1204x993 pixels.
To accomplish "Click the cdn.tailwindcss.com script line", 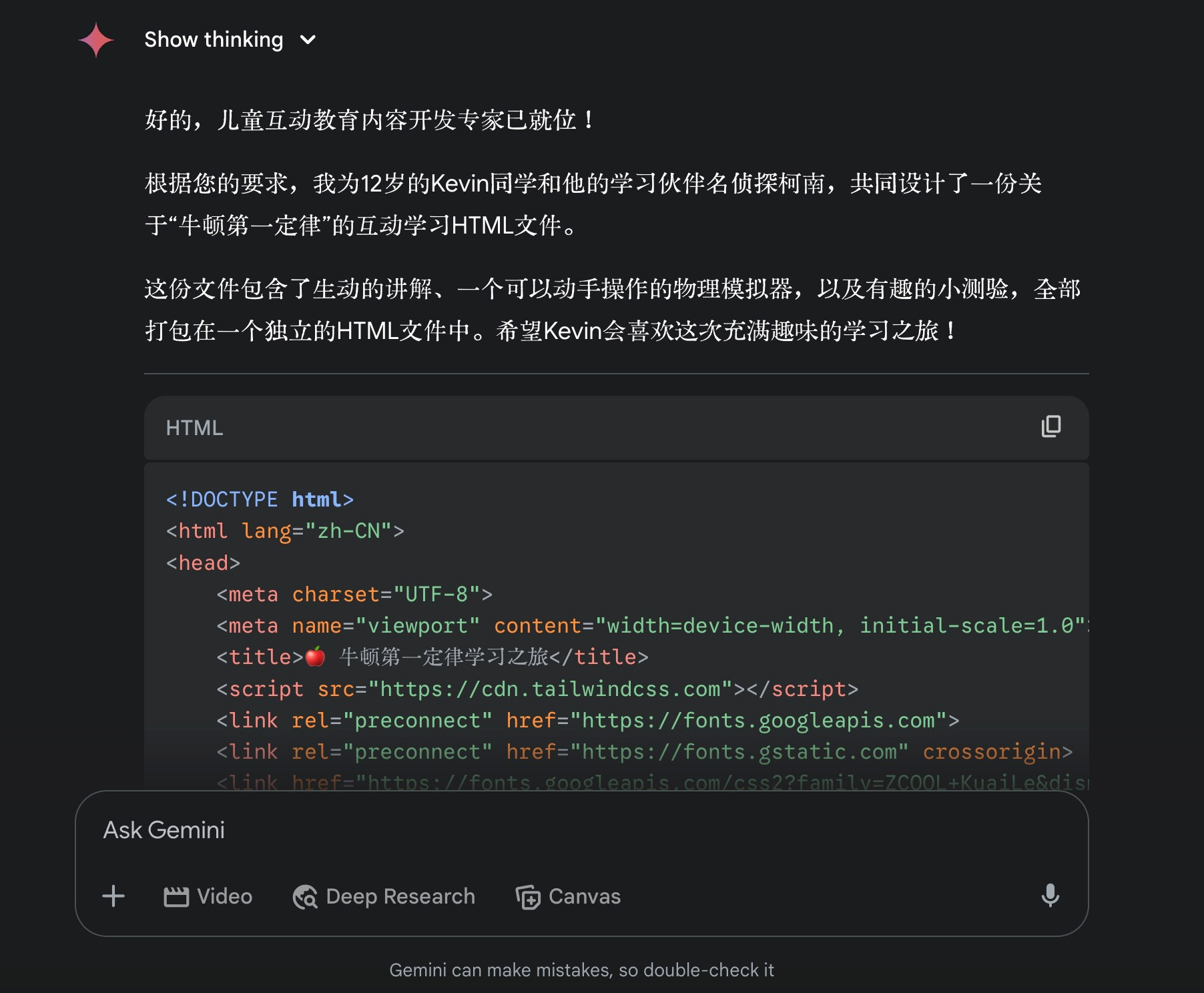I will point(537,689).
